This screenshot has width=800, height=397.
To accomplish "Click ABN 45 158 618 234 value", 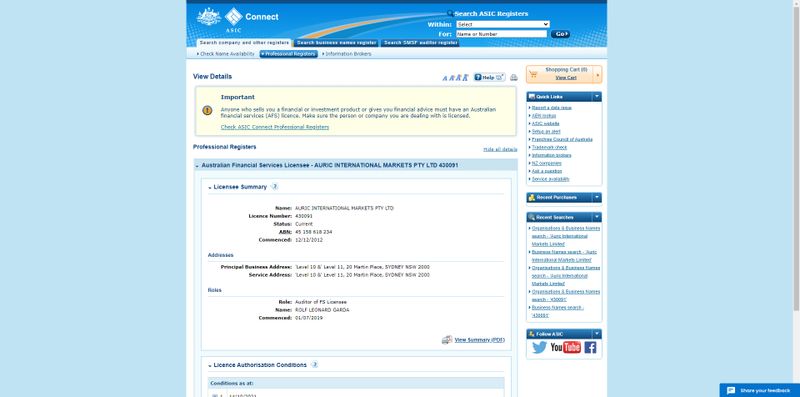I will [314, 232].
